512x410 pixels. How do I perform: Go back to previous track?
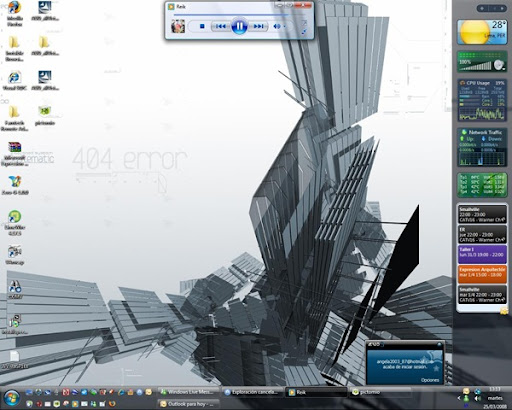220,26
